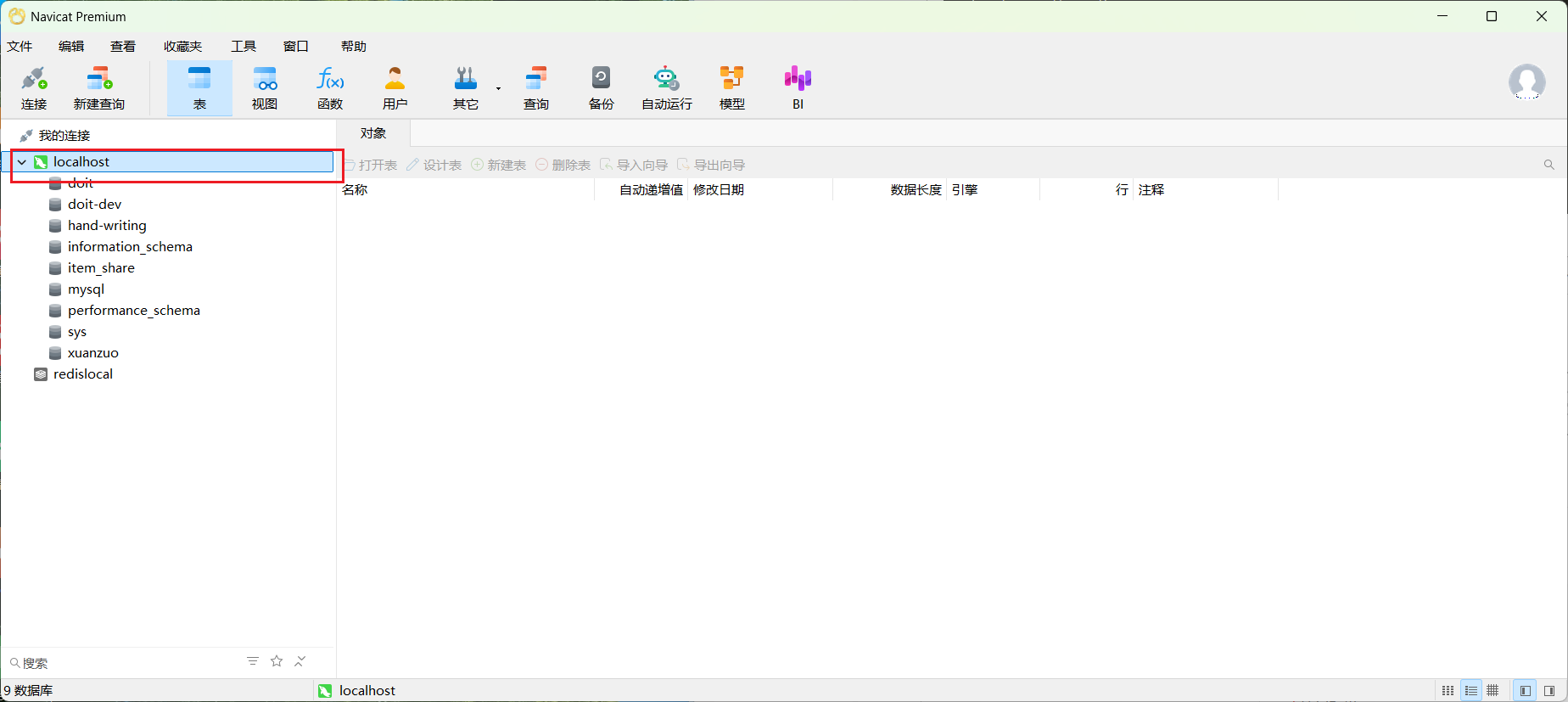This screenshot has width=1568, height=702.
Task: Switch to detail view in status bar
Action: (x=1471, y=691)
